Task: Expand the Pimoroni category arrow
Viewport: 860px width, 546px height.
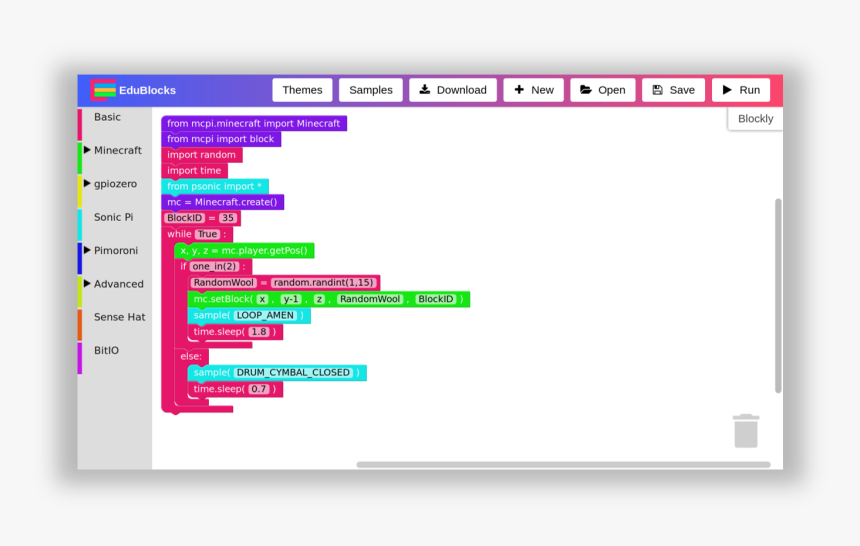Action: 87,250
